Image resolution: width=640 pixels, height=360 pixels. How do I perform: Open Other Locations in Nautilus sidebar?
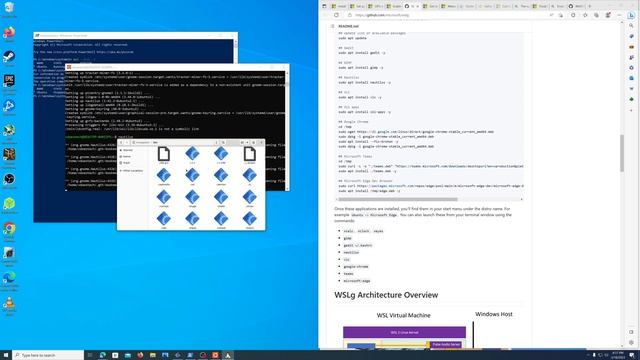point(131,171)
